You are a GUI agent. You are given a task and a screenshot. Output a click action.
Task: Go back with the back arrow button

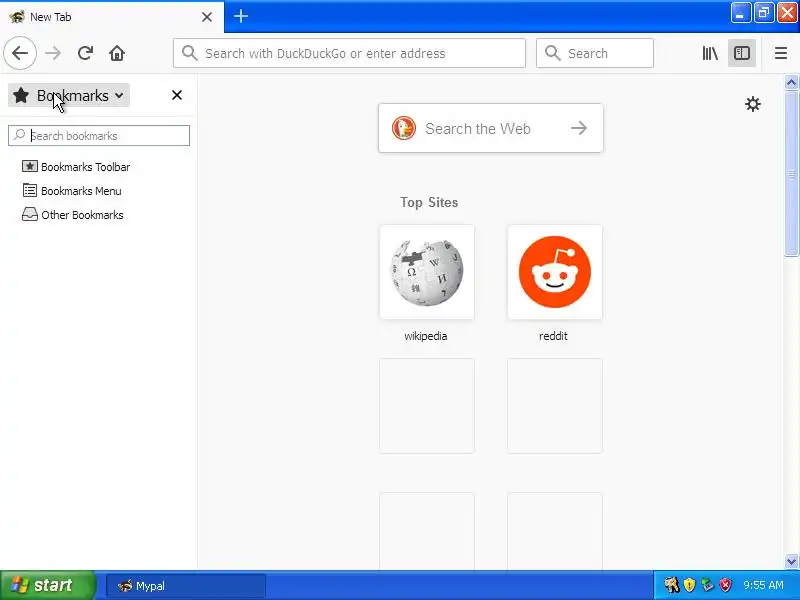pyautogui.click(x=20, y=53)
